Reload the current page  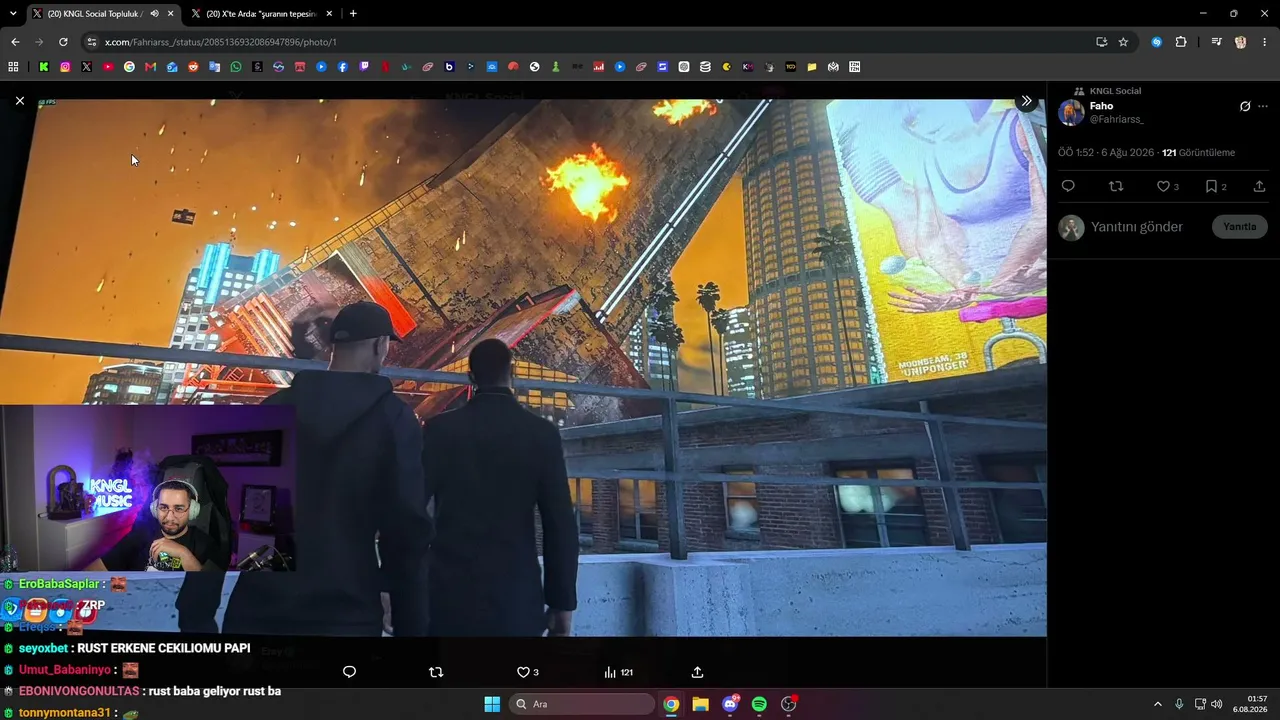point(63,42)
